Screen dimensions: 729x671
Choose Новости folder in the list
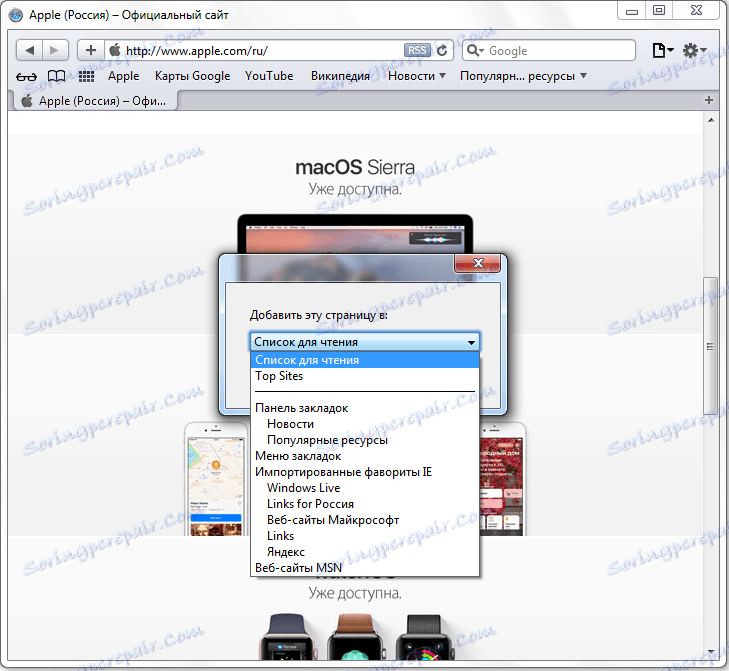(364, 424)
